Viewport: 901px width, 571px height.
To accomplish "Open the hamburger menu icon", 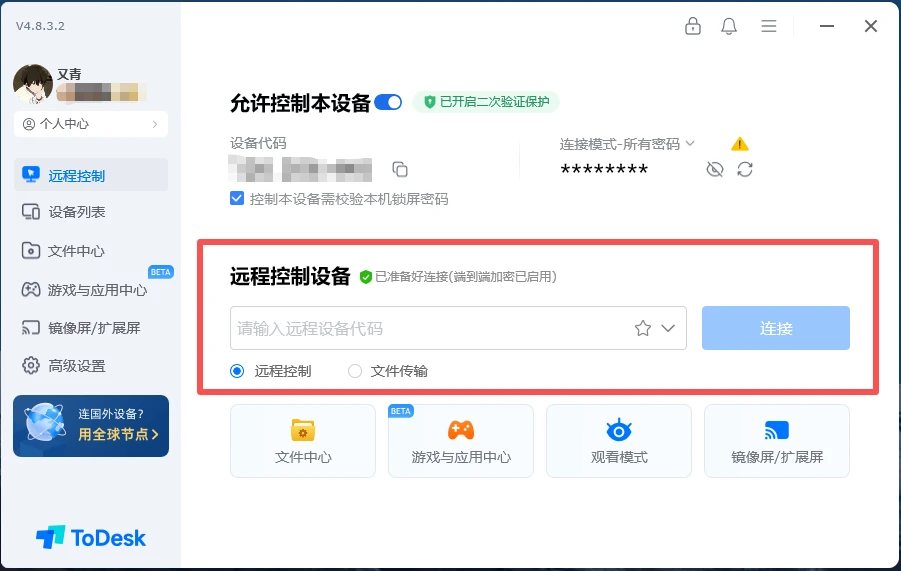I will click(769, 26).
